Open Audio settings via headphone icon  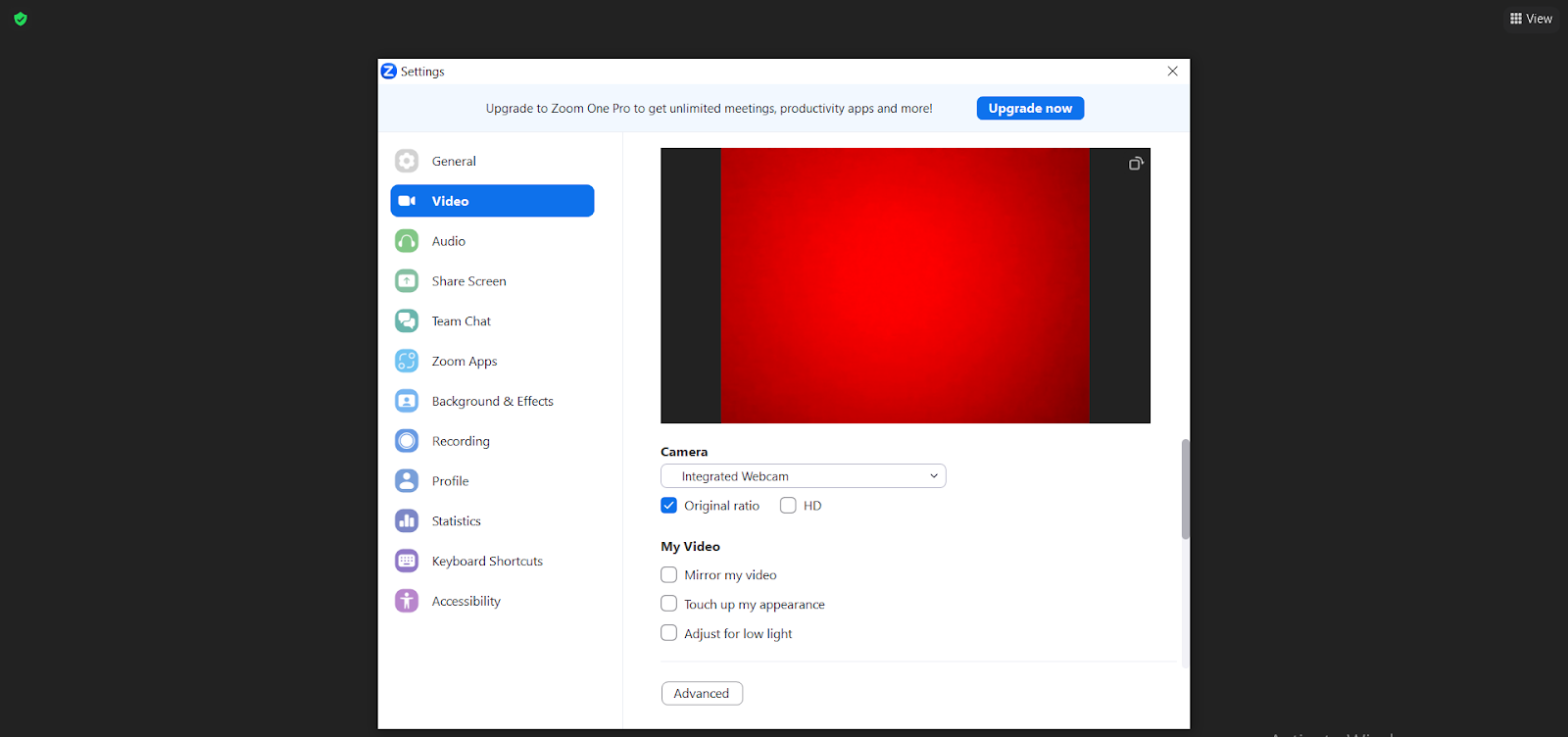407,241
